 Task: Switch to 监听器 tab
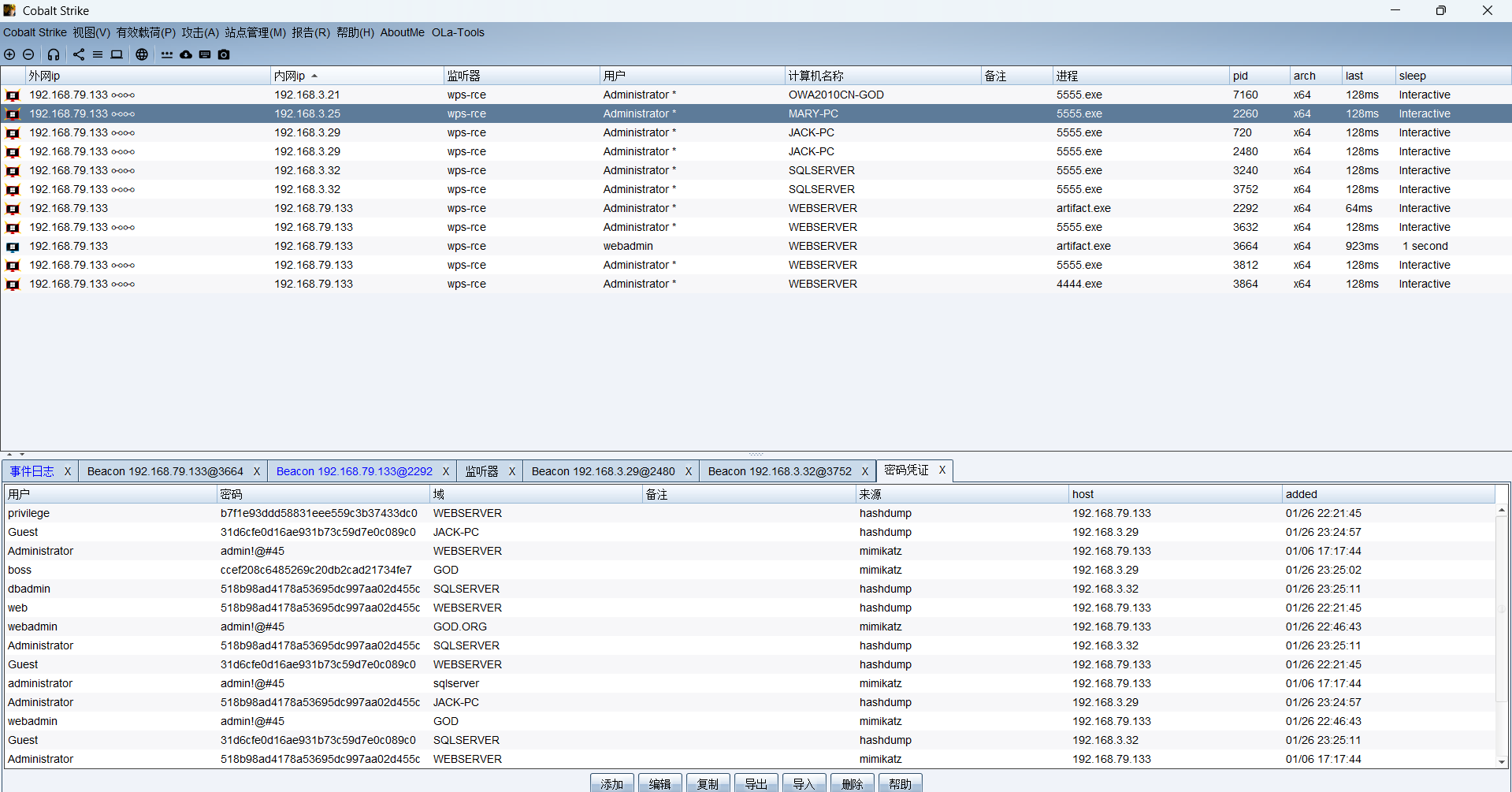point(481,471)
